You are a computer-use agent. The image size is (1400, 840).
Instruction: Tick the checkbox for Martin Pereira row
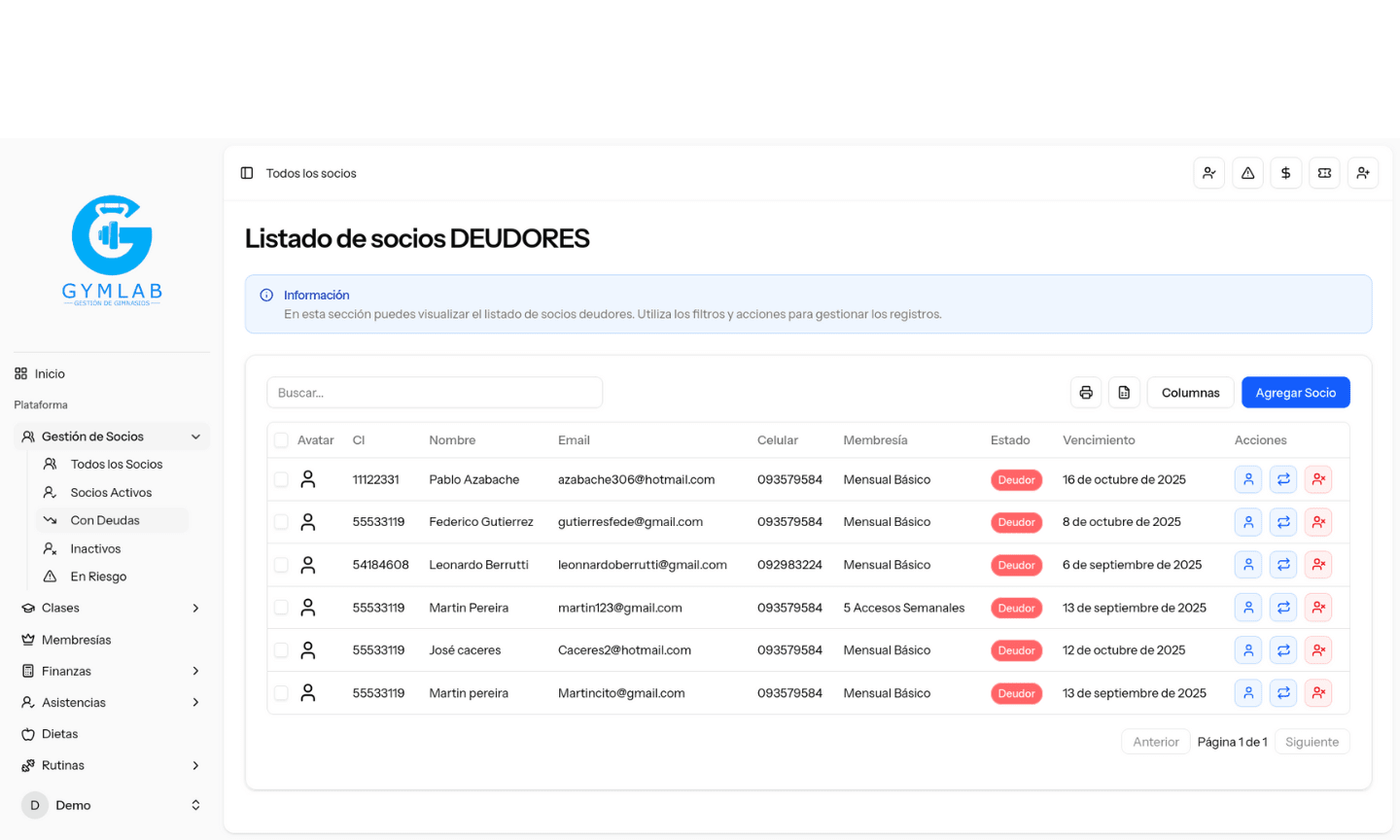[x=281, y=608]
